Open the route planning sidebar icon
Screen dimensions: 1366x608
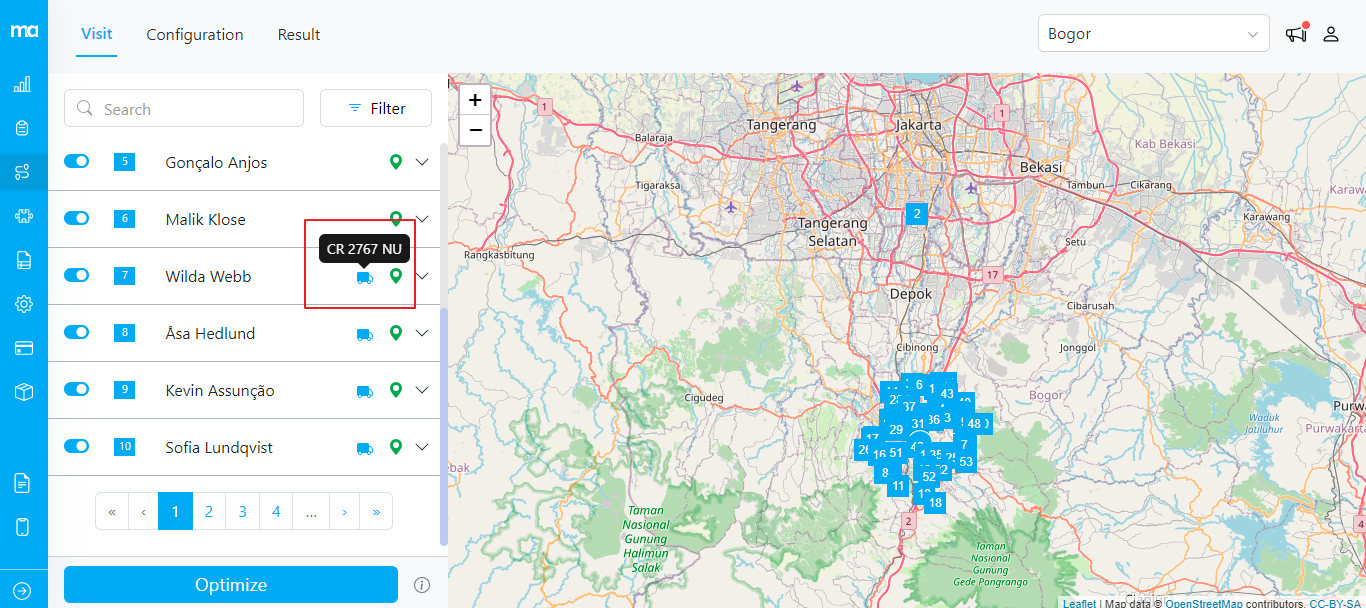coord(23,171)
